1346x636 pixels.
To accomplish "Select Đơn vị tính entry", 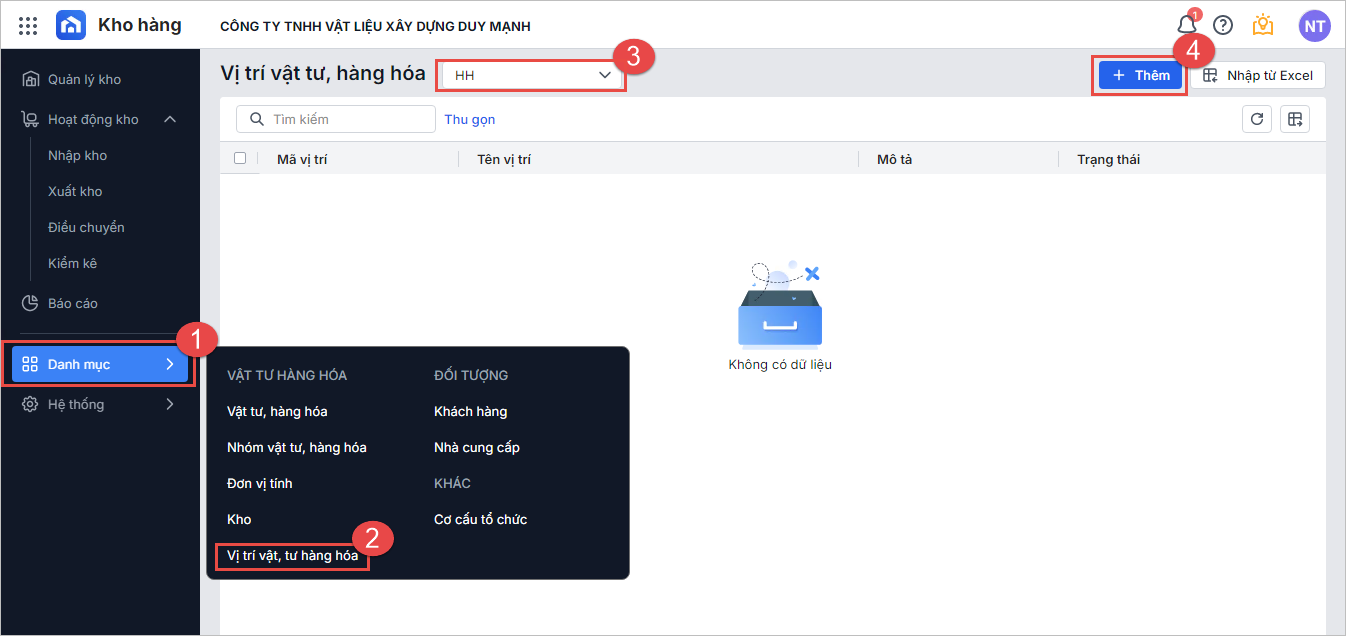I will pyautogui.click(x=260, y=483).
